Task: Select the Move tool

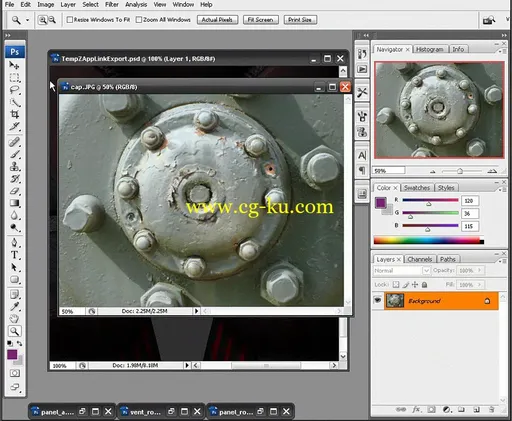Action: 14,65
